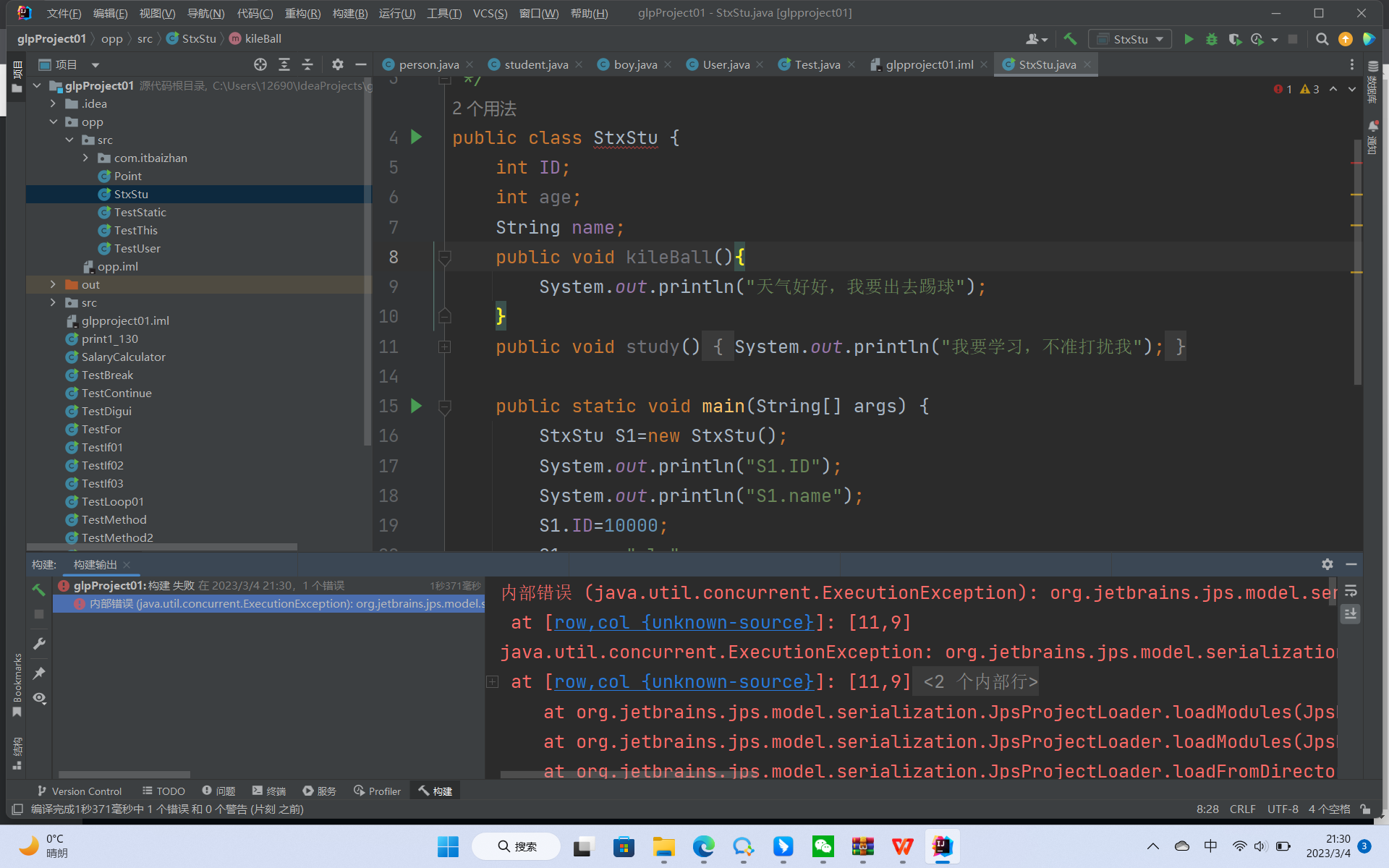This screenshot has height=868, width=1389.
Task: Open the 重构(R) refactor menu
Action: 302,14
